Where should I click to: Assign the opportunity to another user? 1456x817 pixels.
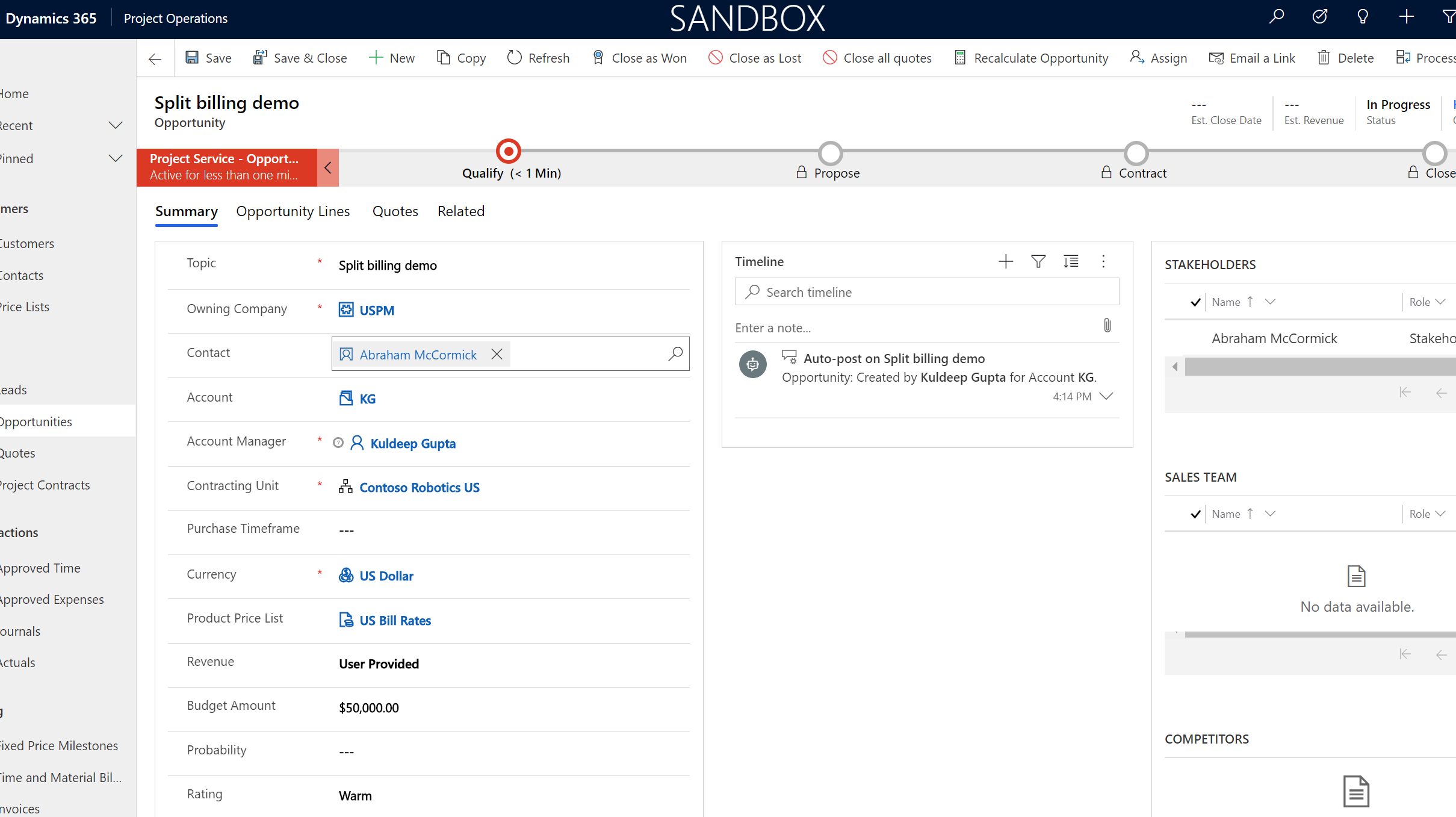pos(1158,58)
